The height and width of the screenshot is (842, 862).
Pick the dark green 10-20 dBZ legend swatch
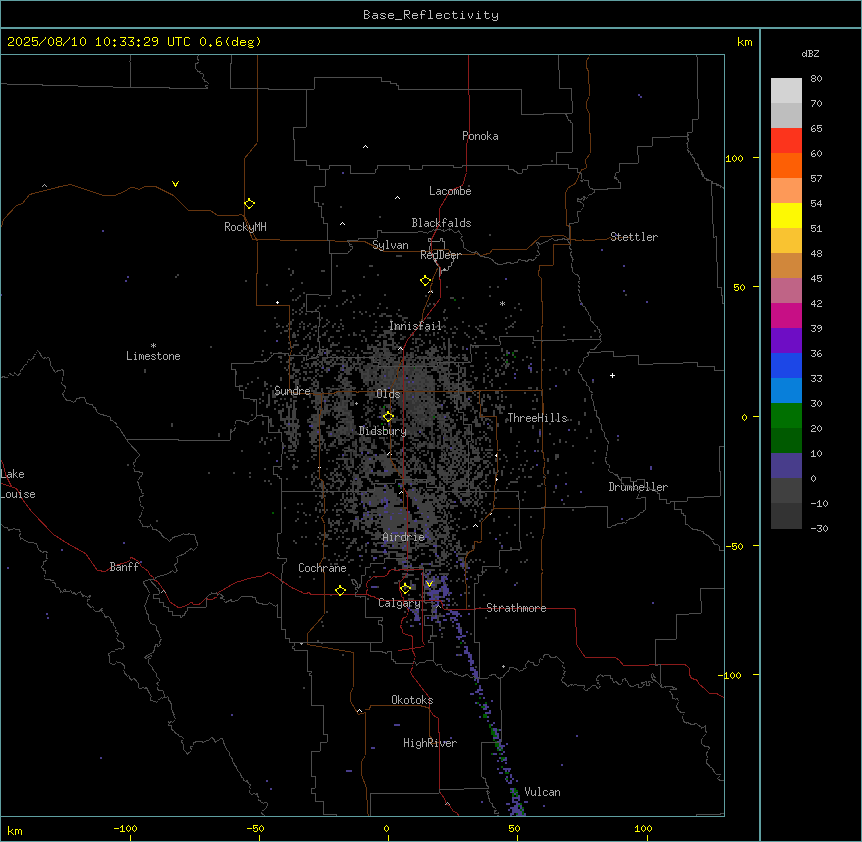786,441
